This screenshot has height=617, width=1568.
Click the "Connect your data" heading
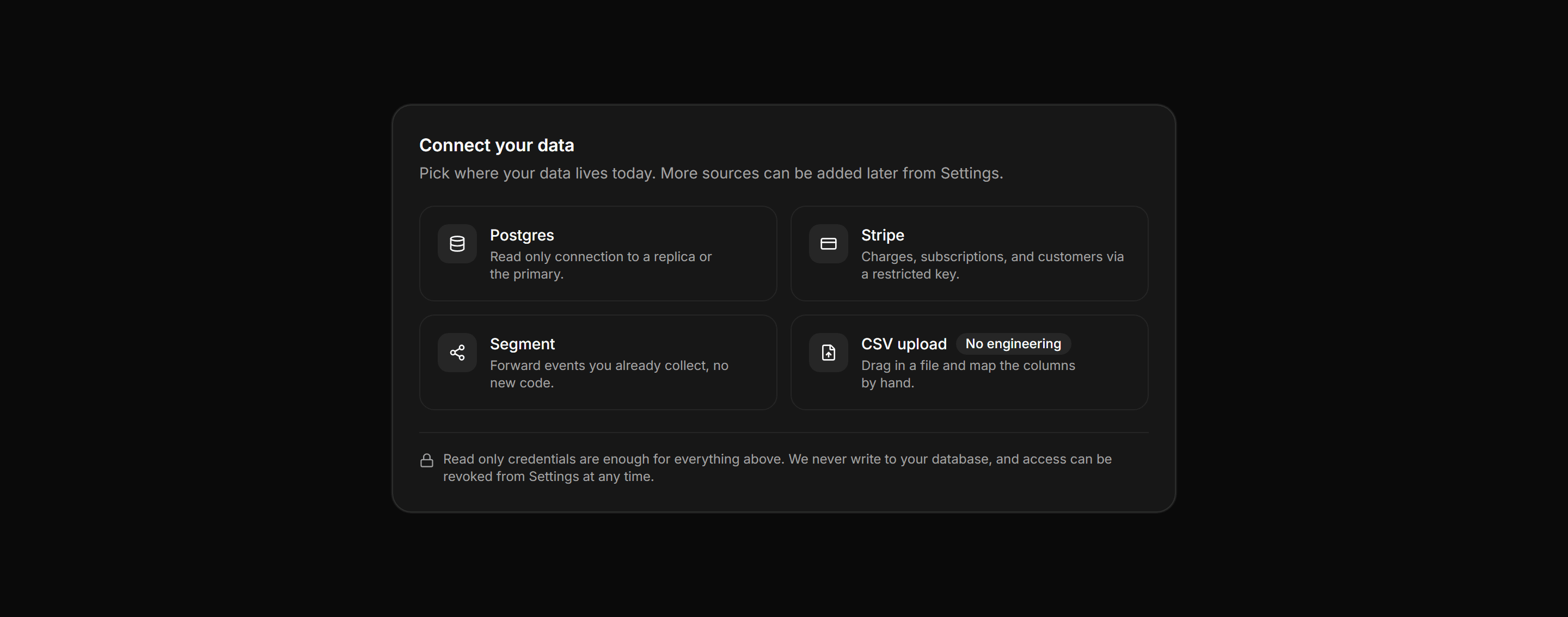point(497,145)
